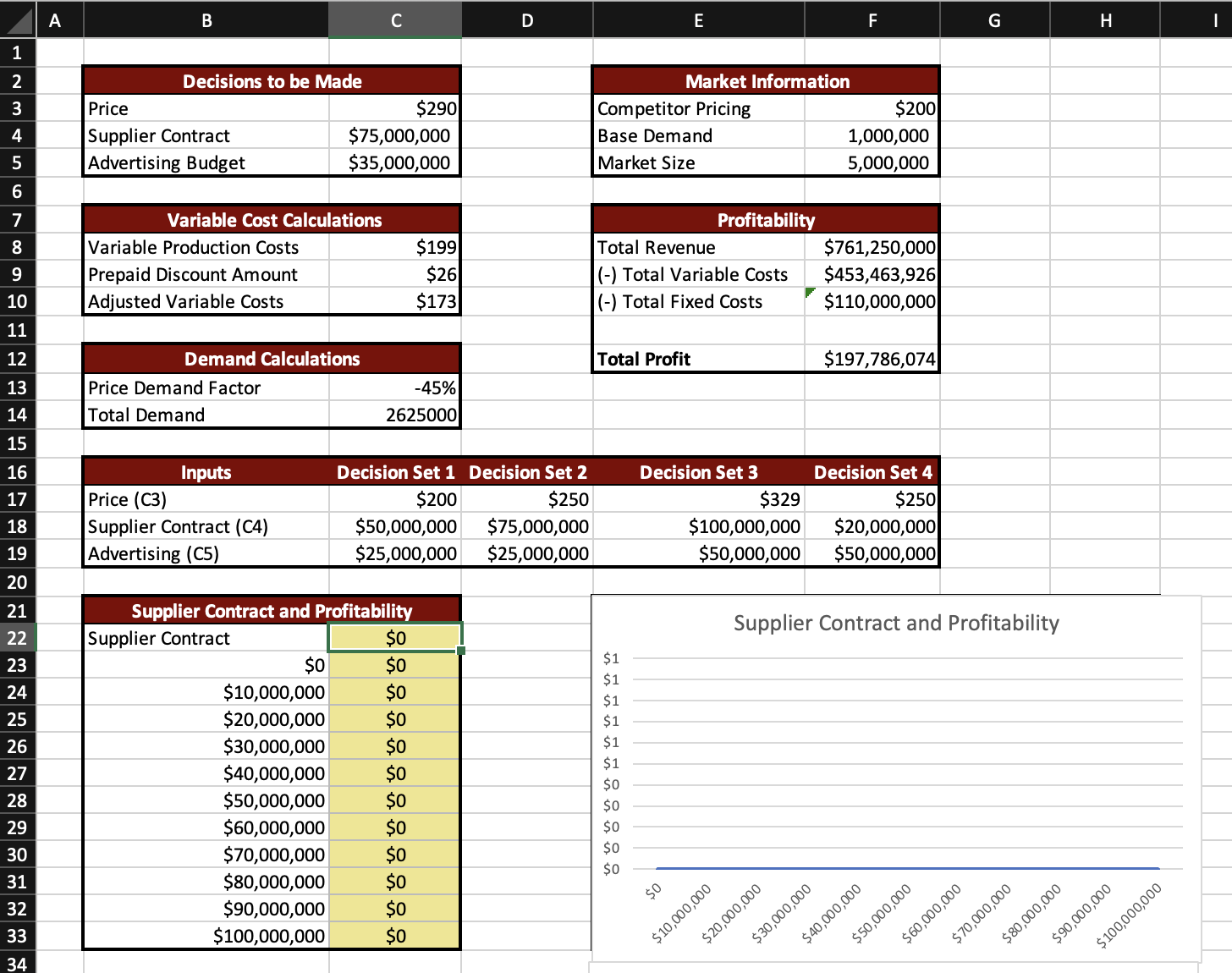Select the Price cell showing $290

tap(394, 108)
